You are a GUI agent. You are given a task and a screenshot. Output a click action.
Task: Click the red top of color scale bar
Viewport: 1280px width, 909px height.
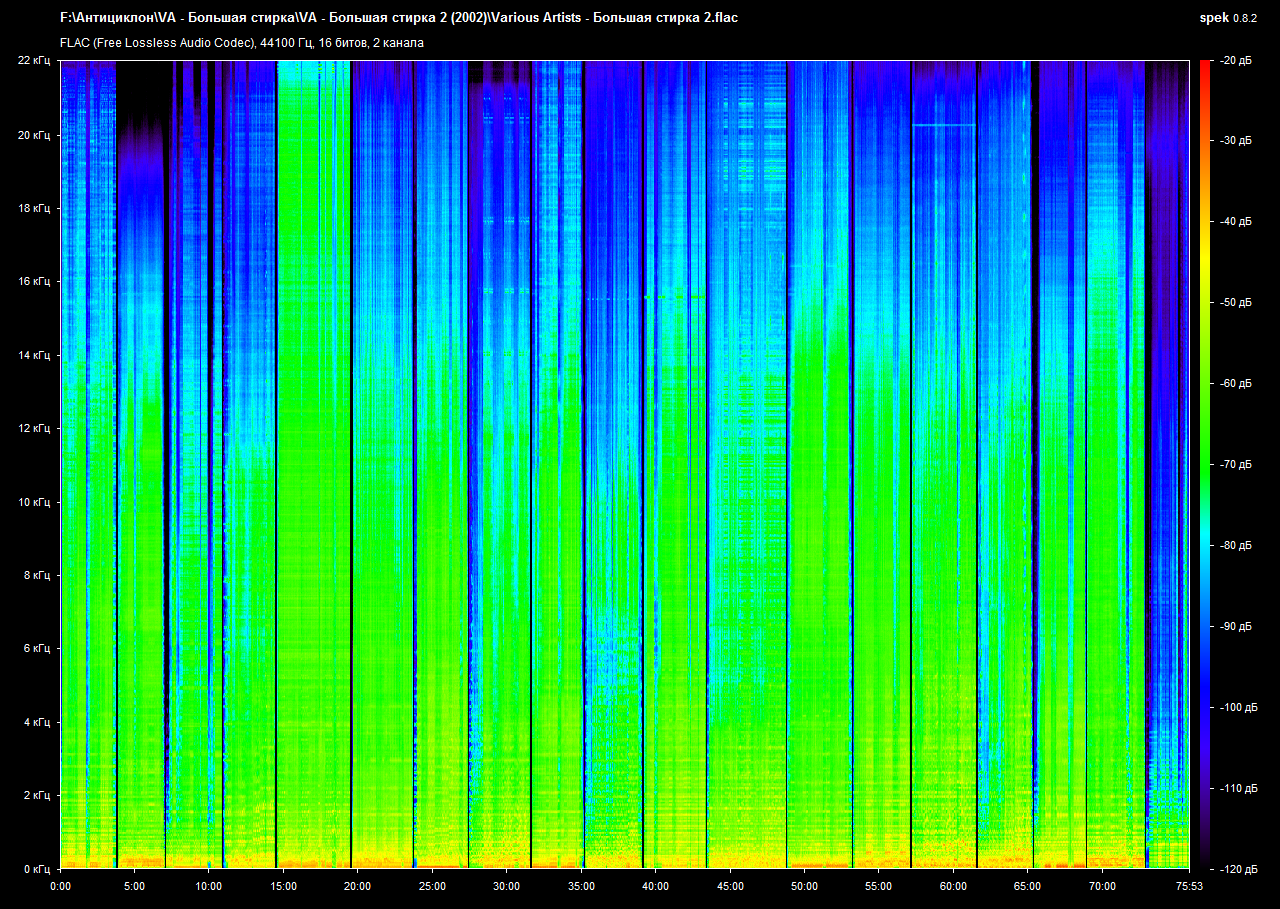tap(1204, 66)
